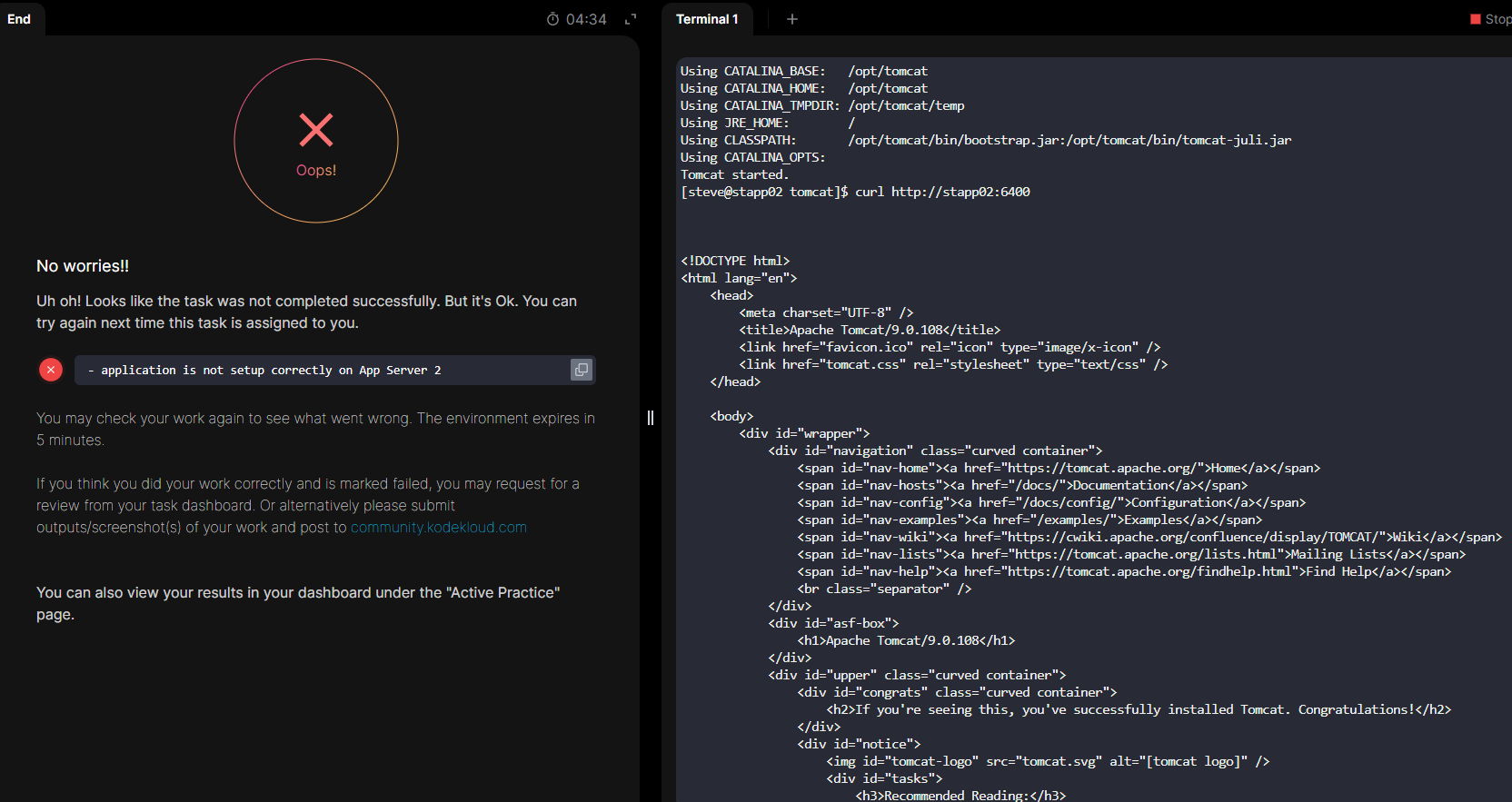Click the 'Tomcat started.' terminal line

pos(734,174)
